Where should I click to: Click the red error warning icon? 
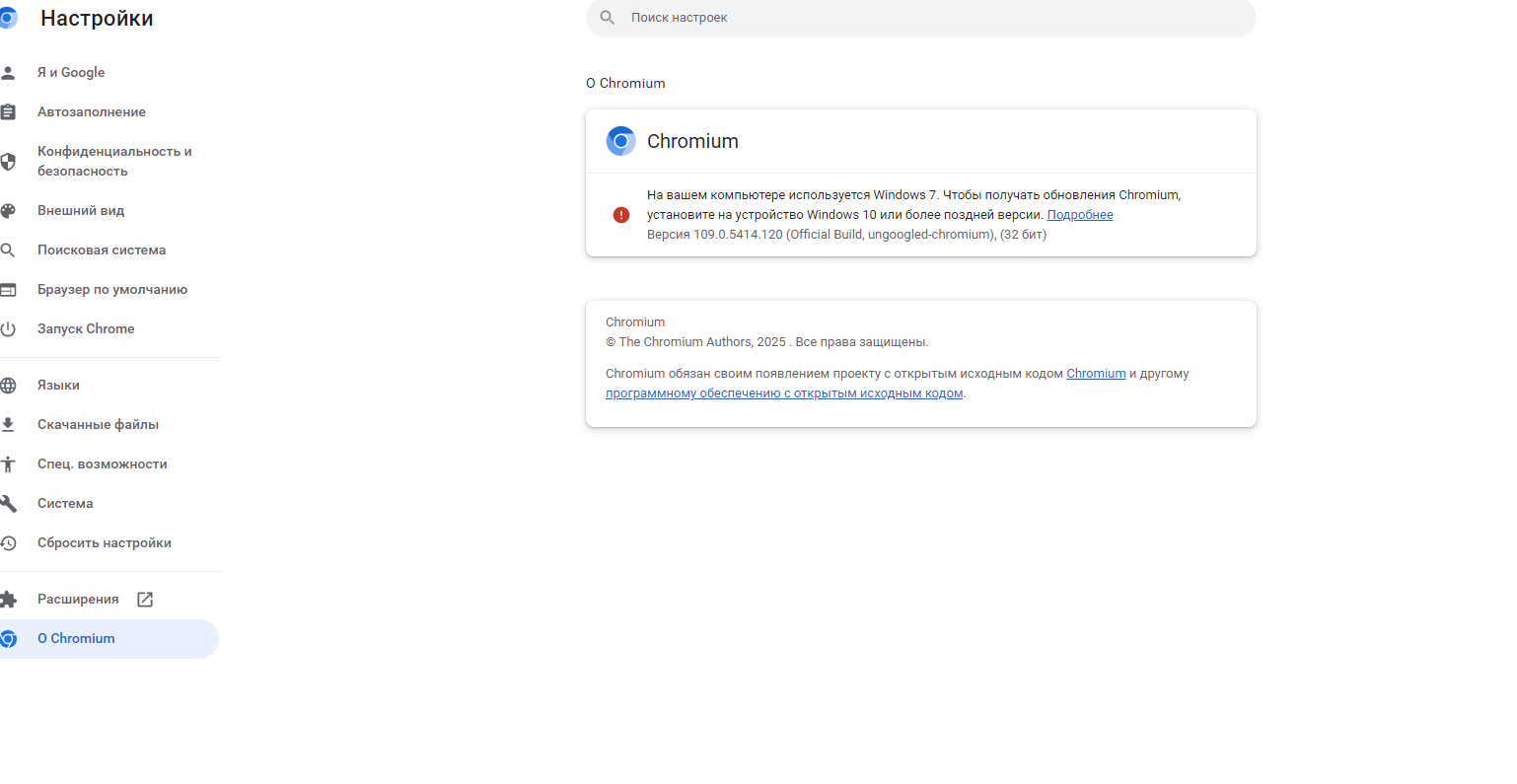(621, 215)
